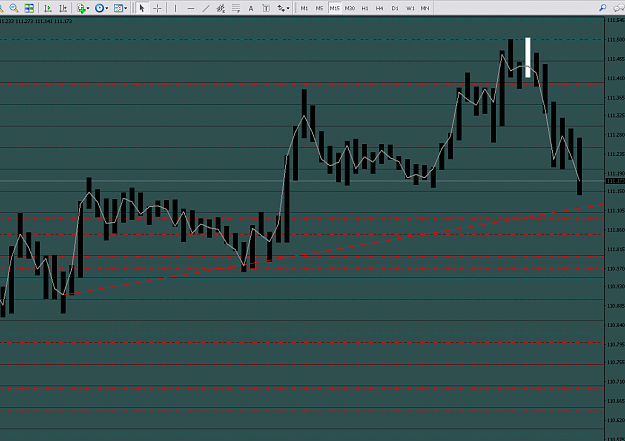Expand the Arrows tool dropdown arrow

click(x=288, y=8)
